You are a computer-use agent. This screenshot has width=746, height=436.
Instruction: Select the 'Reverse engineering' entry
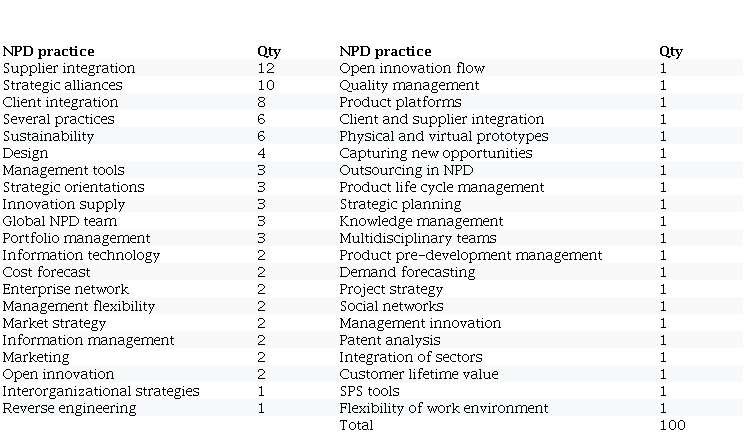click(x=70, y=408)
